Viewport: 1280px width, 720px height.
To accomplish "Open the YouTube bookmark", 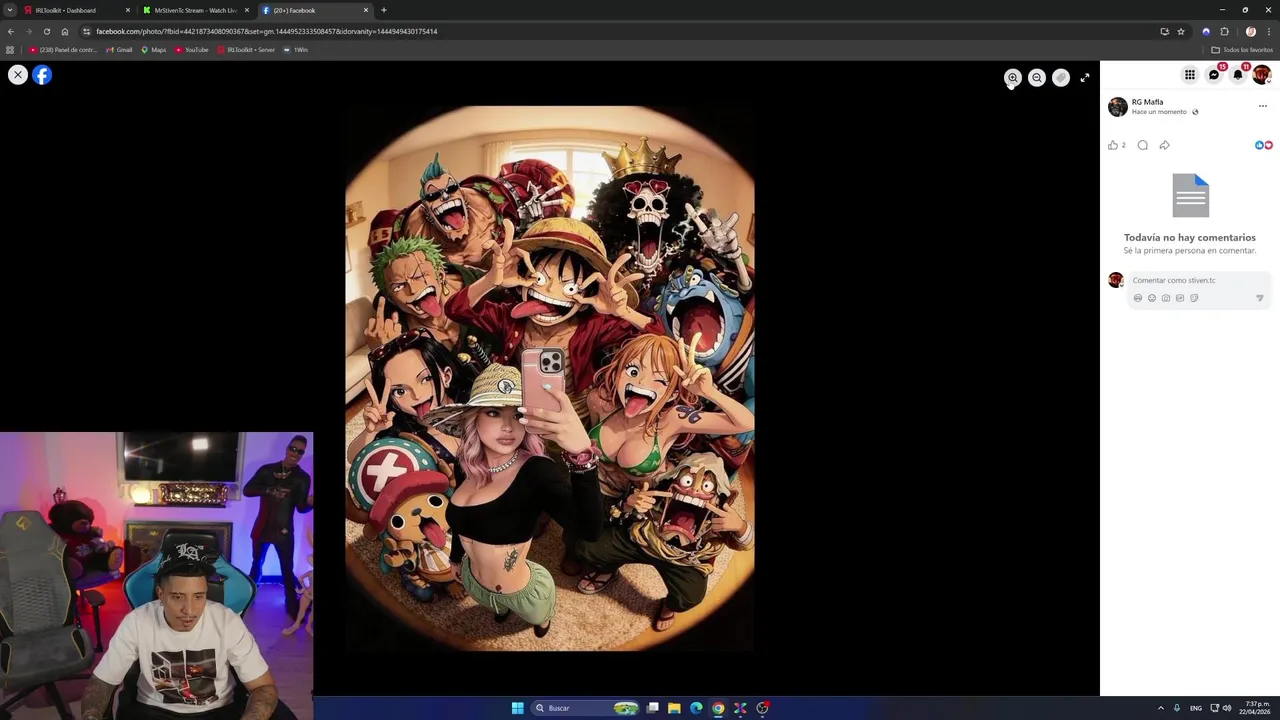I will click(191, 49).
